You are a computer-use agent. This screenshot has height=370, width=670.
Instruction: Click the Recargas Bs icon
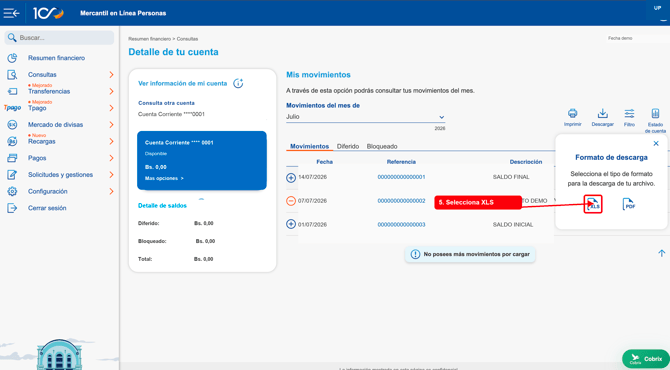coord(12,141)
